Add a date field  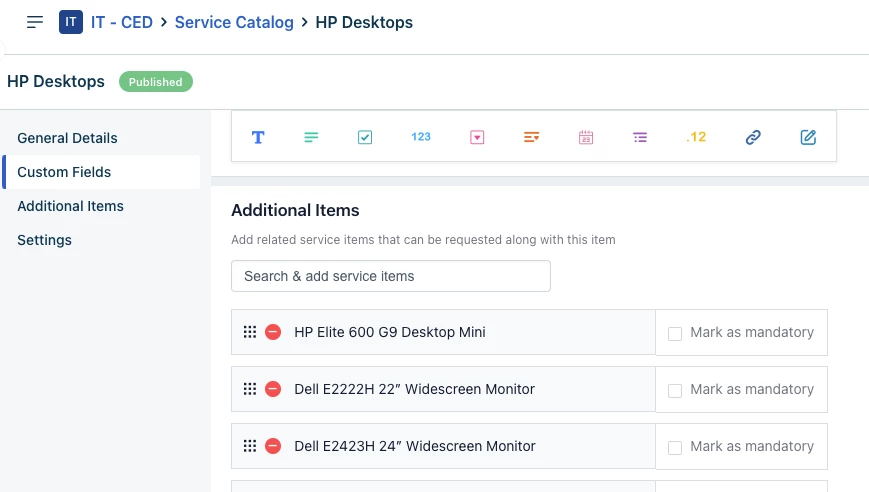(x=586, y=137)
